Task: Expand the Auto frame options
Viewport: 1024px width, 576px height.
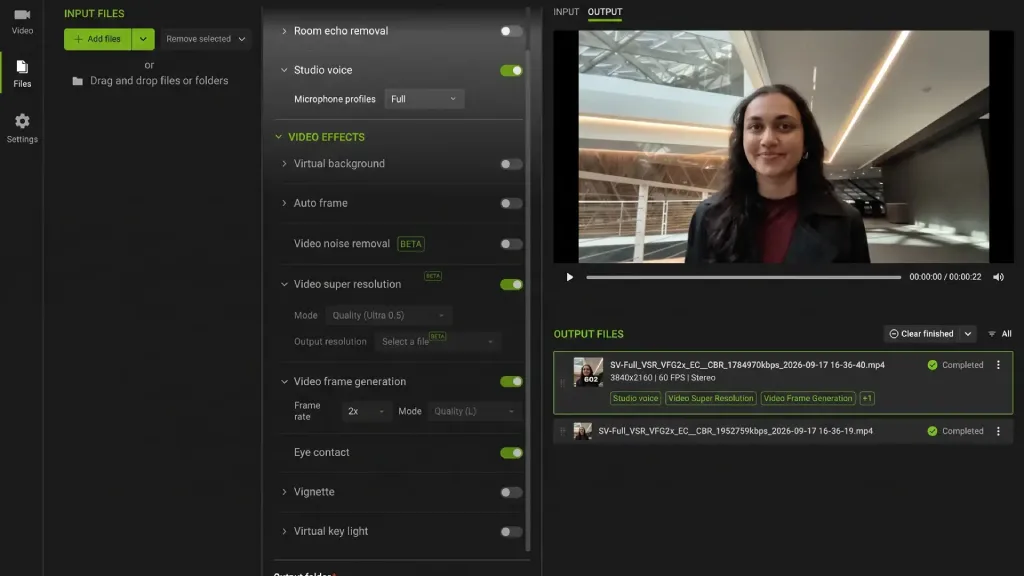Action: tap(284, 203)
